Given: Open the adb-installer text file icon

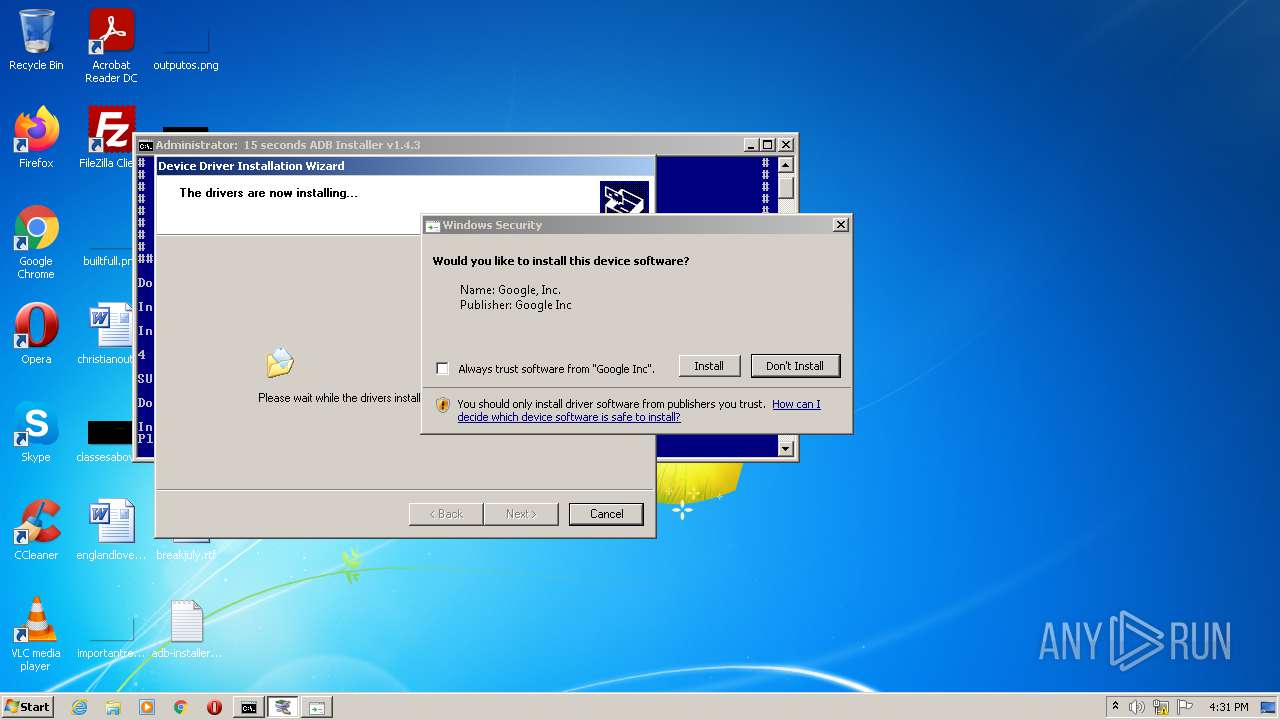Looking at the screenshot, I should click(186, 630).
